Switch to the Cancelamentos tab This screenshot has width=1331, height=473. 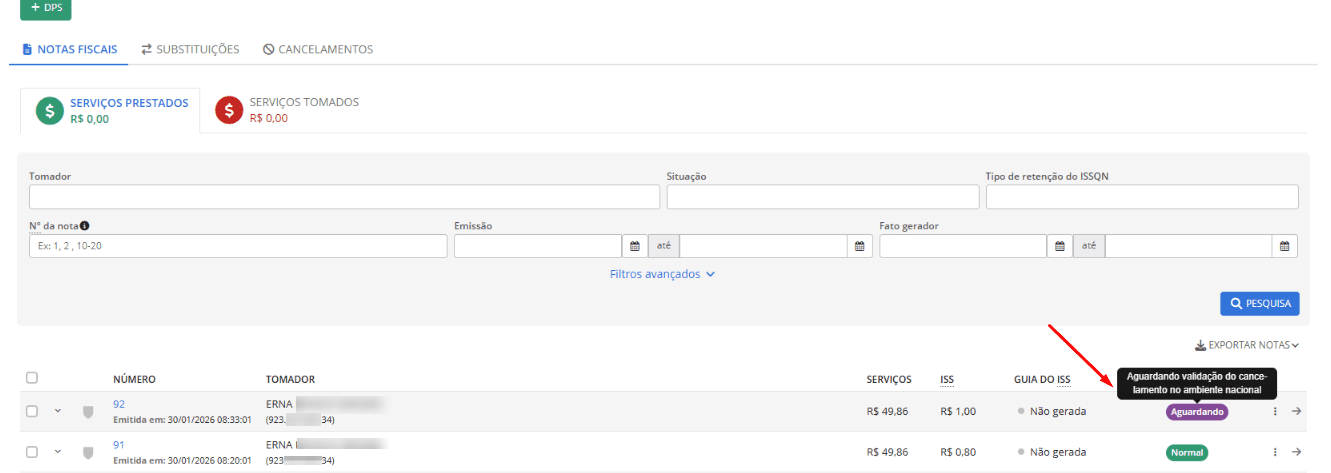[318, 49]
